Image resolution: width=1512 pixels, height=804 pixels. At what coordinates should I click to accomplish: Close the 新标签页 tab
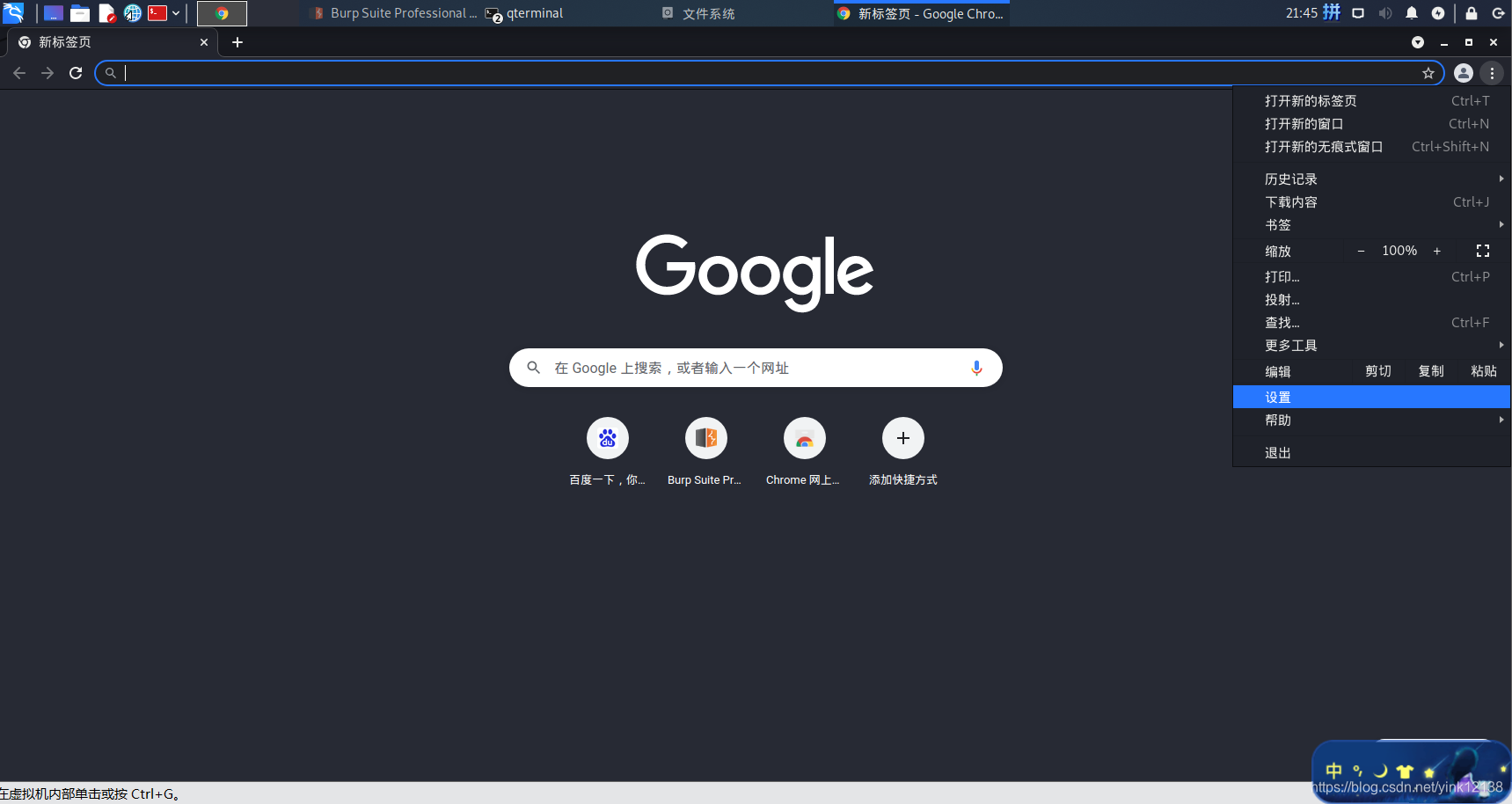(204, 42)
